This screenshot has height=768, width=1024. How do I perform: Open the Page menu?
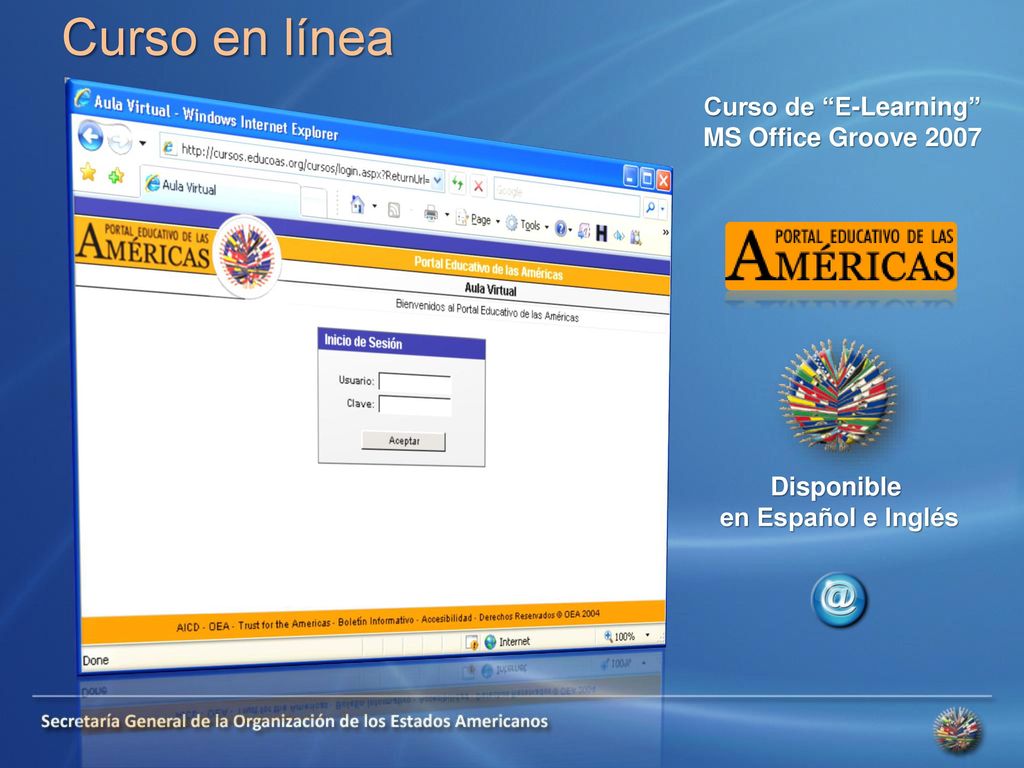477,219
